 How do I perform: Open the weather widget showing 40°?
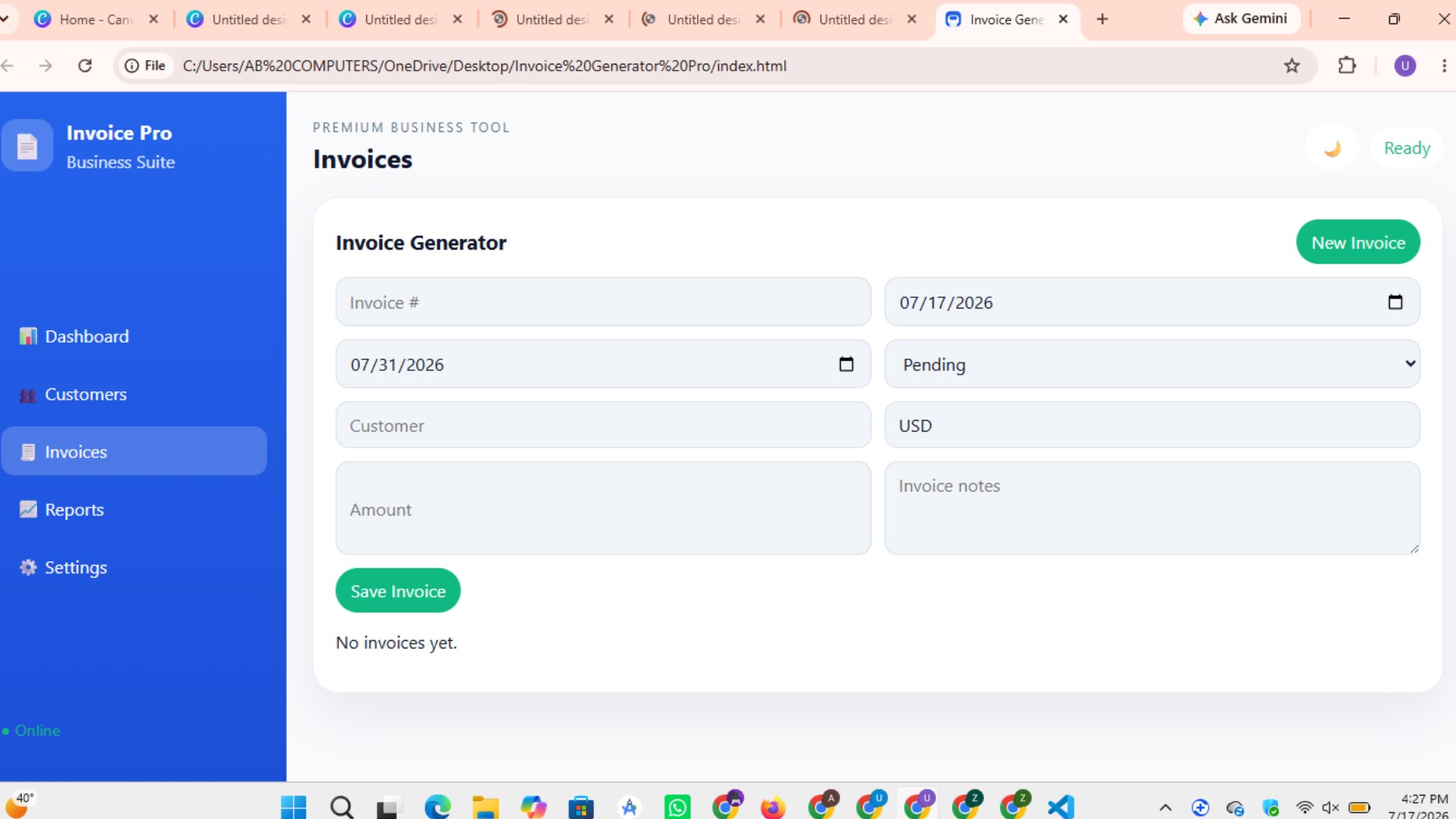20,805
